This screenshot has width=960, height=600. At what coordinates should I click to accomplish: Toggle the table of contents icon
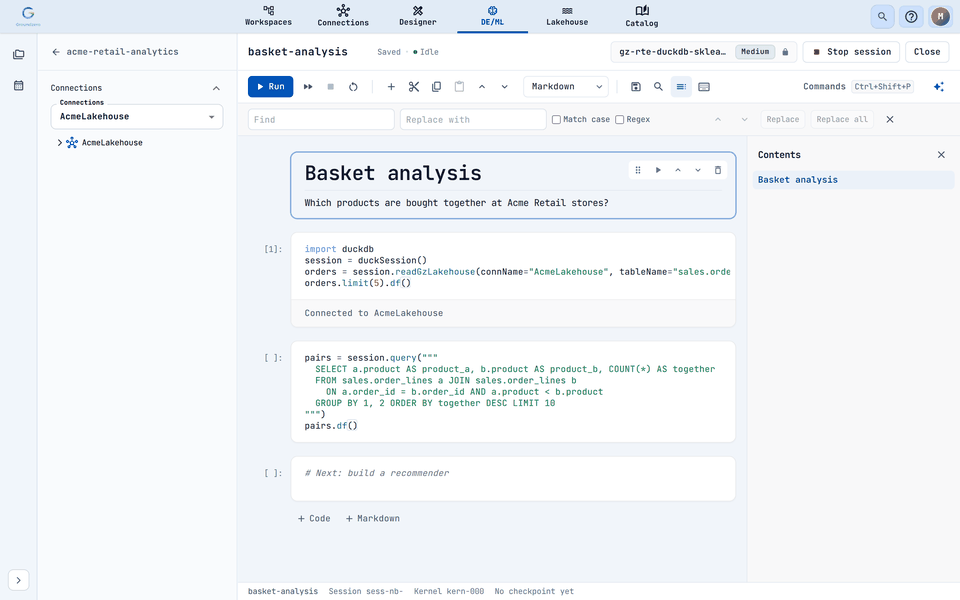pyautogui.click(x=681, y=87)
